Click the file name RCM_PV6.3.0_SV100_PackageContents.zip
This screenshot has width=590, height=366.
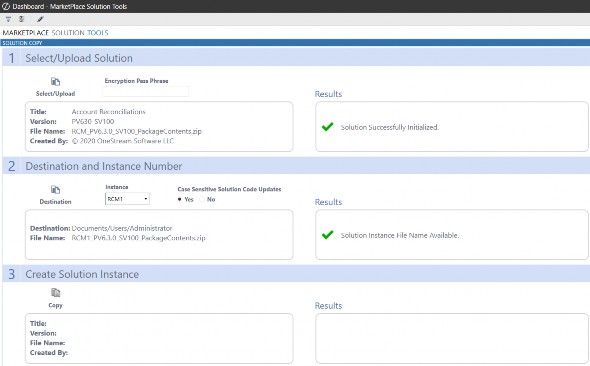[137, 131]
